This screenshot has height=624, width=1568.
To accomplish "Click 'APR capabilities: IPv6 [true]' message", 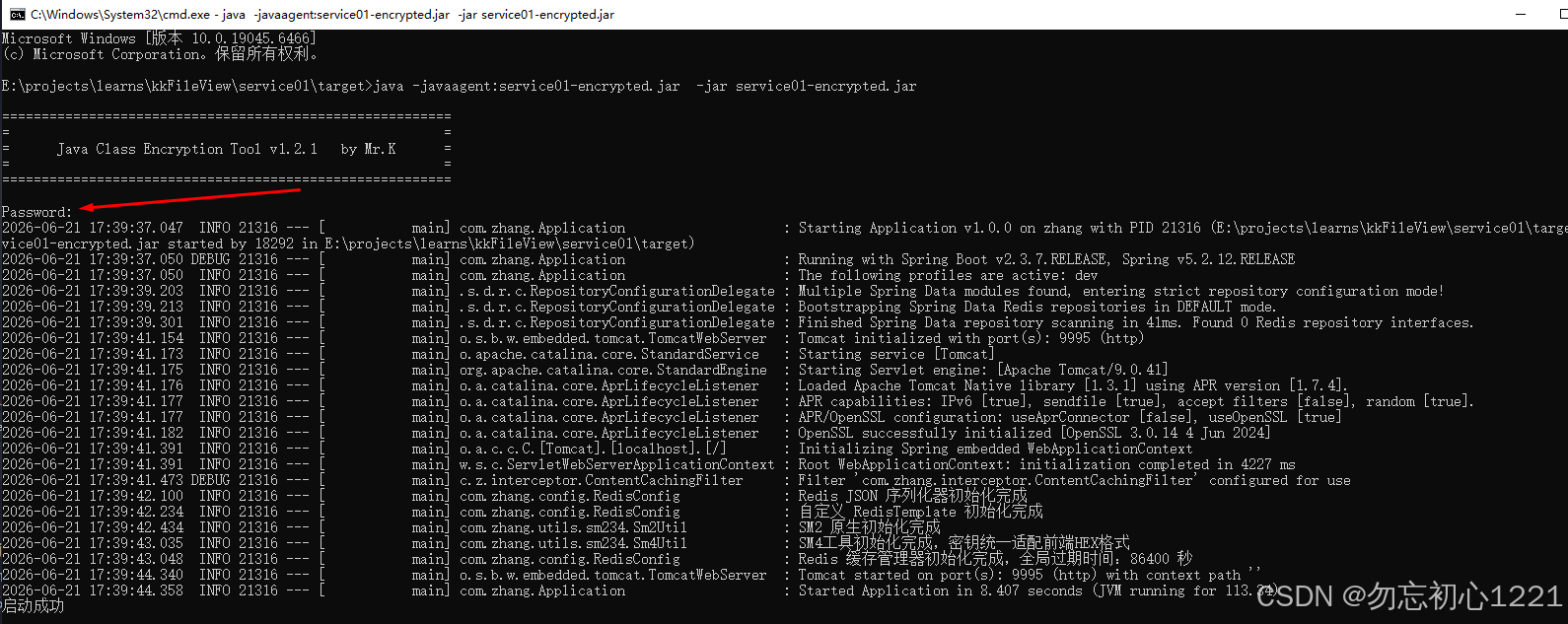I will [x=1136, y=401].
